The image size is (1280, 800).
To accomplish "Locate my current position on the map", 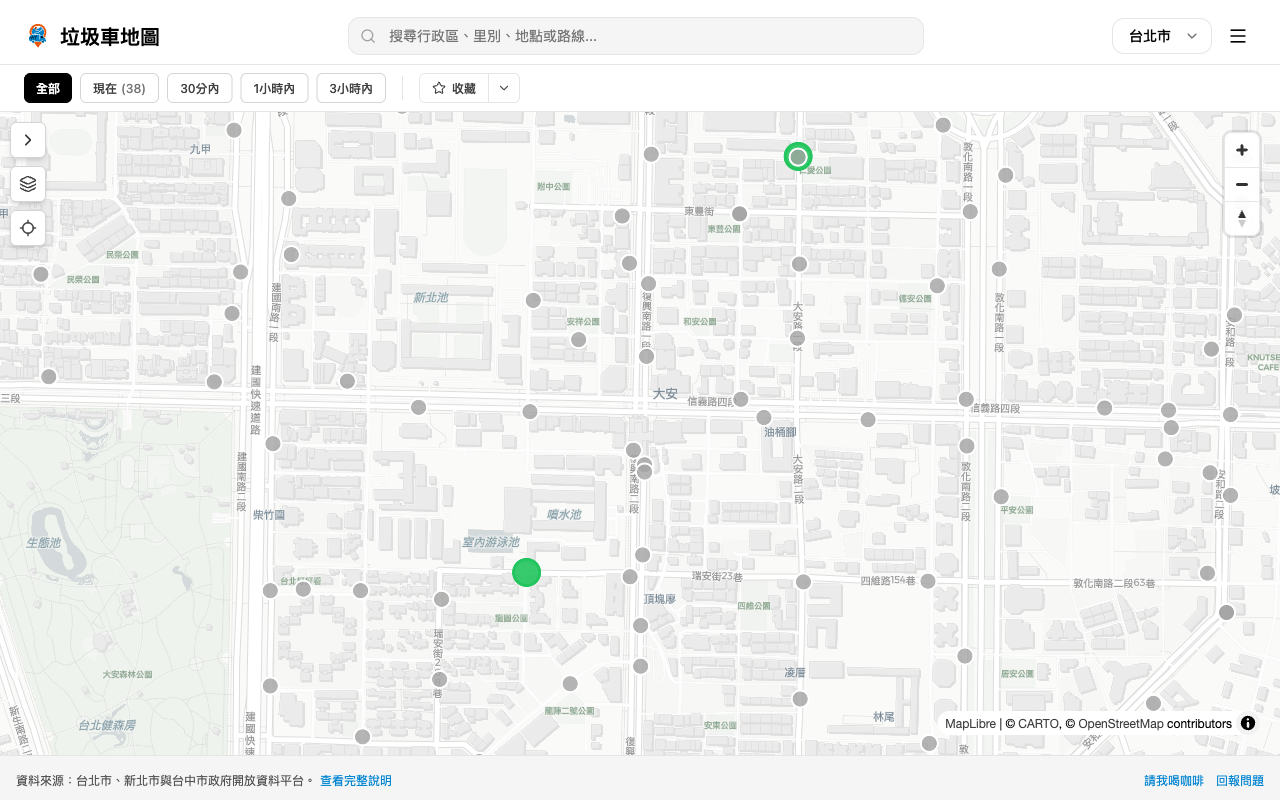I will pyautogui.click(x=28, y=228).
